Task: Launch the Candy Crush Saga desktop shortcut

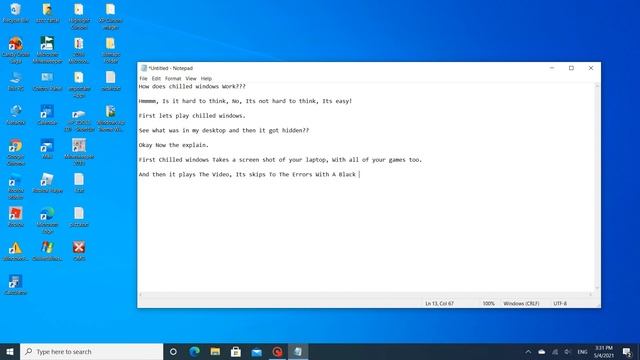Action: 16,50
